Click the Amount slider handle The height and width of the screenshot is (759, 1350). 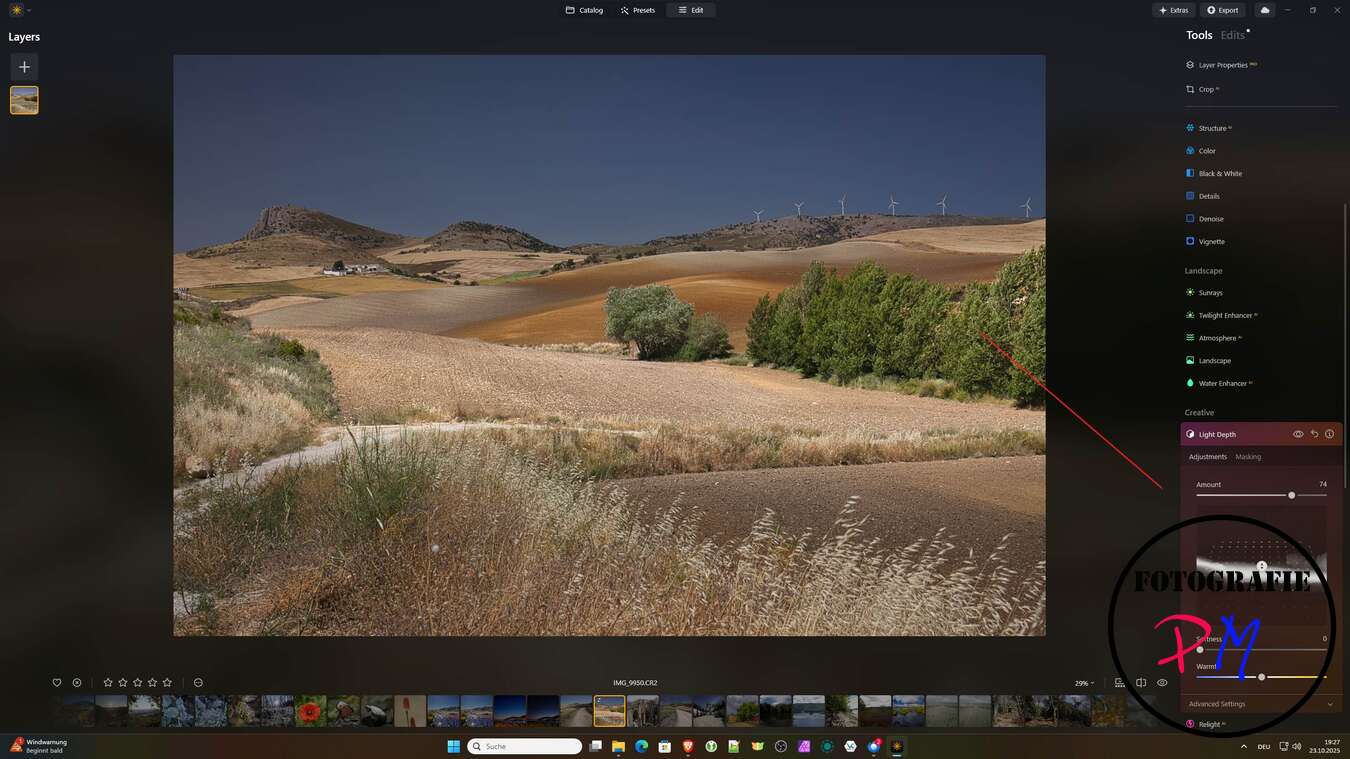(1292, 495)
